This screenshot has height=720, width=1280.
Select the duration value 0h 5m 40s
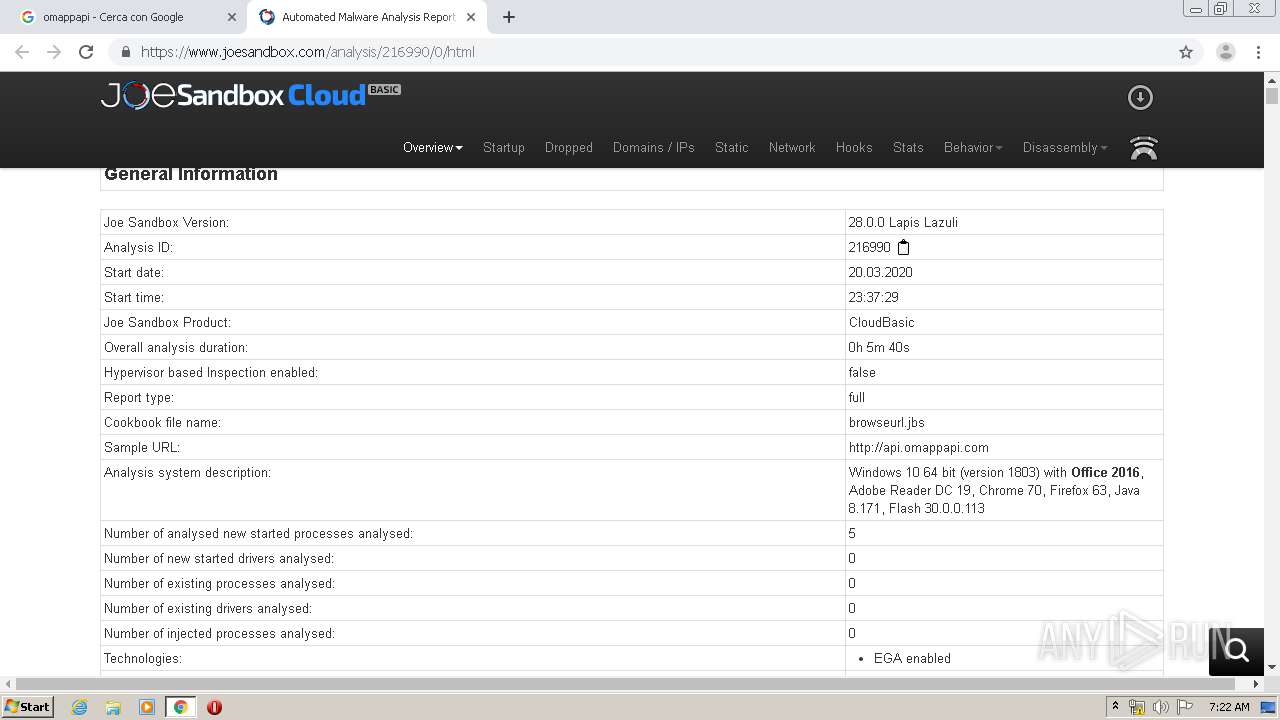tap(878, 347)
